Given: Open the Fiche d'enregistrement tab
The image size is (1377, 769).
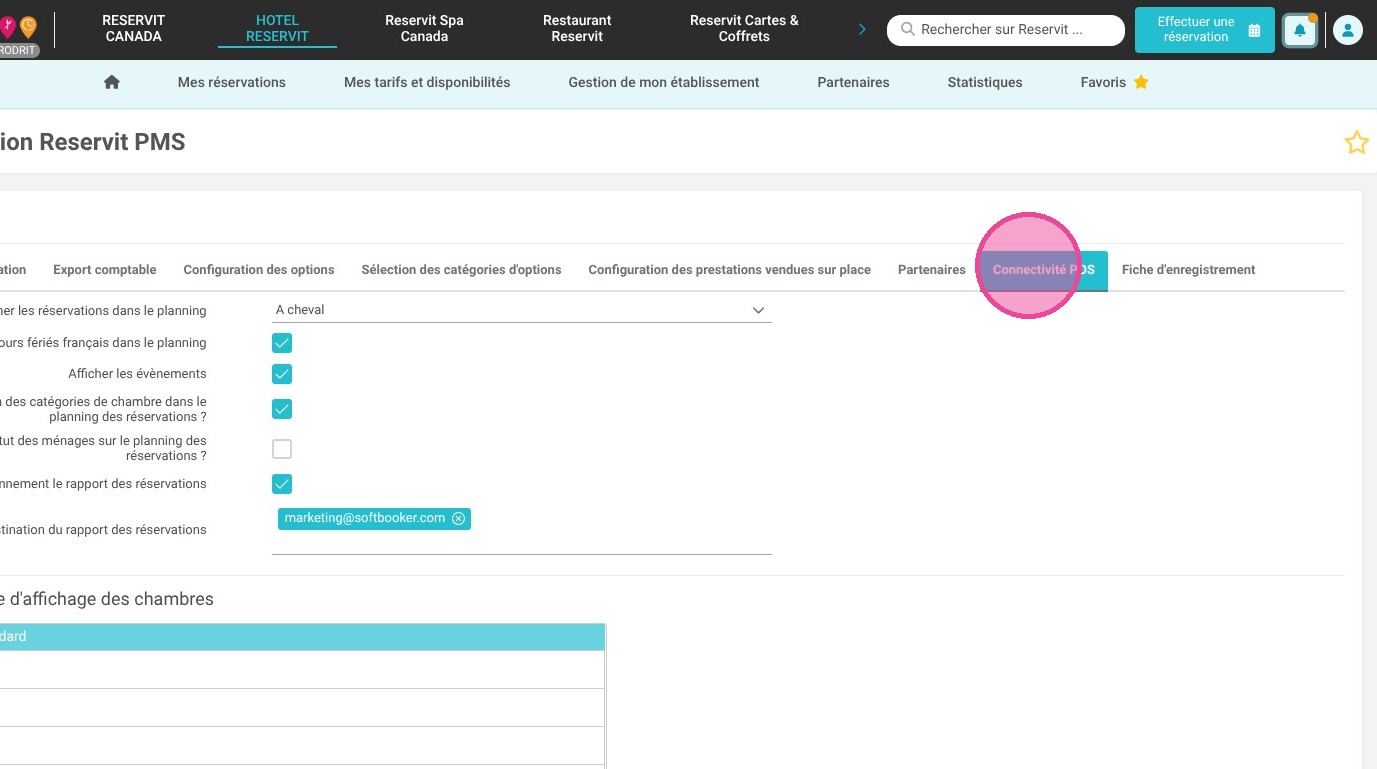Looking at the screenshot, I should coord(1188,270).
